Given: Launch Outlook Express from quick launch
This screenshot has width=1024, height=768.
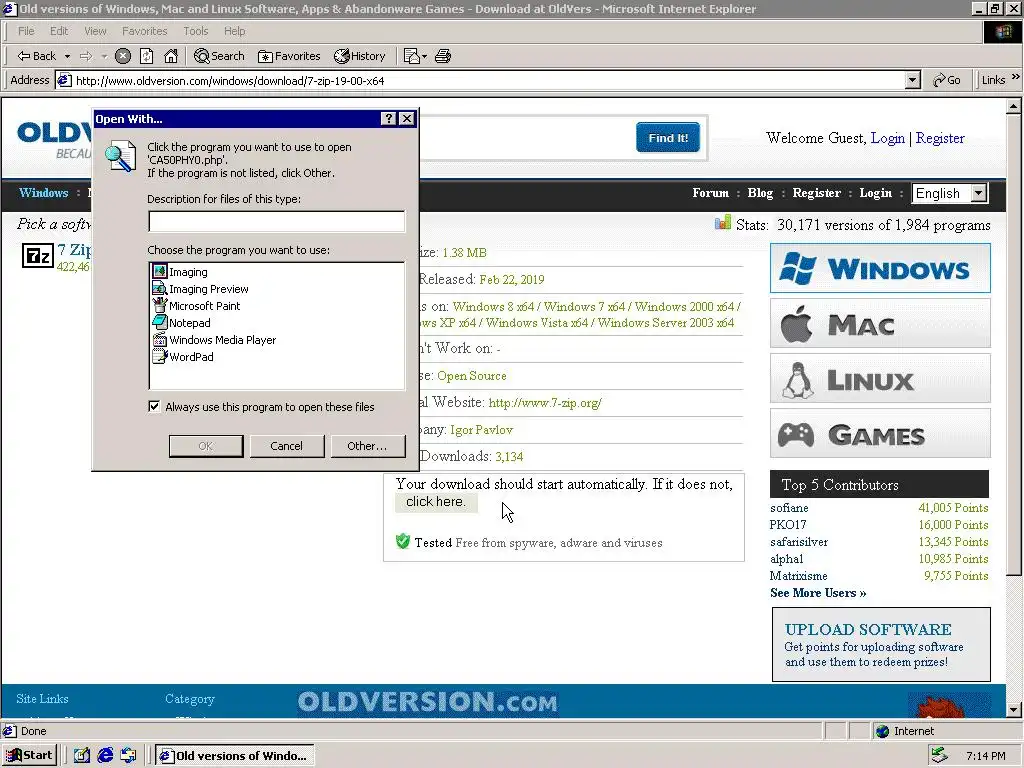Looking at the screenshot, I should coord(128,756).
